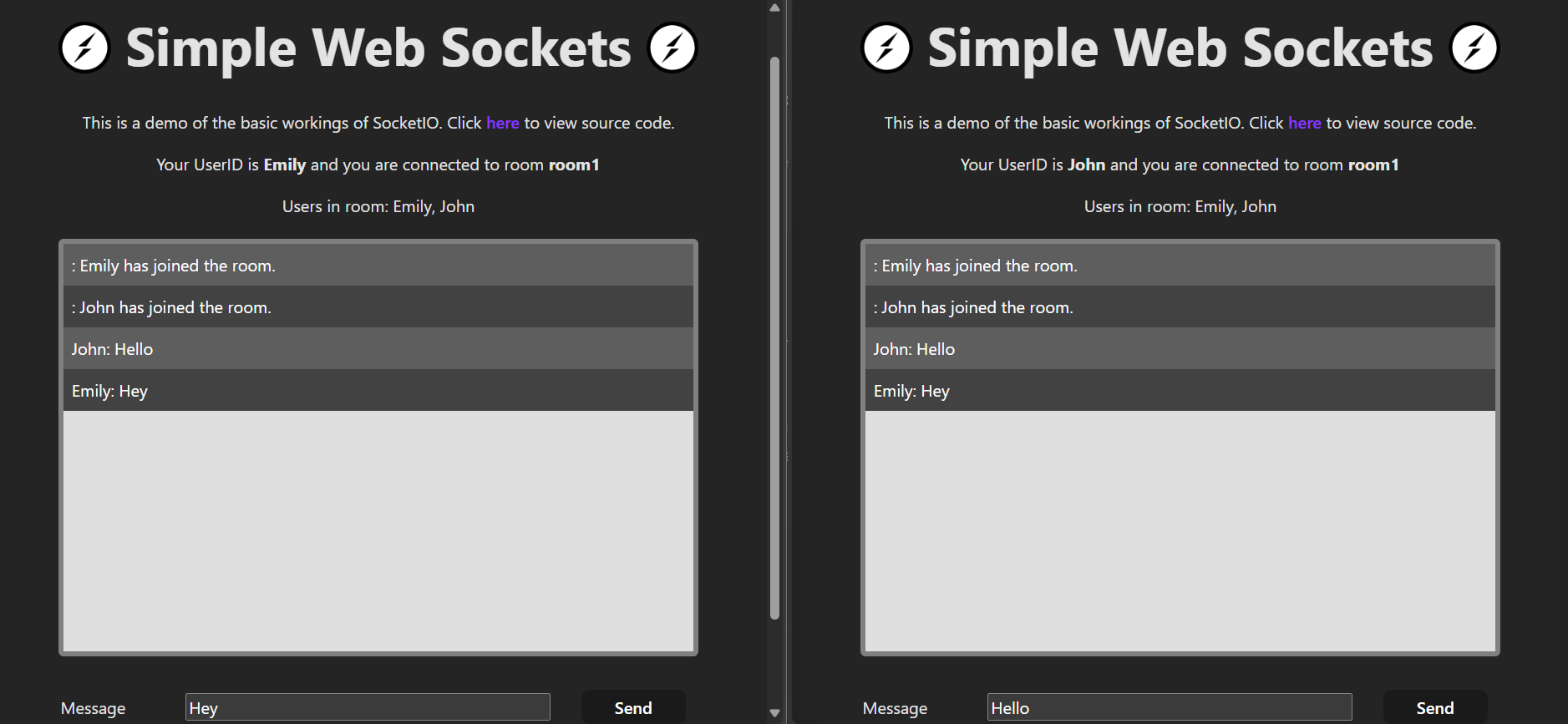Click the vertical scrollbar thumb in Emily's pane
This screenshot has height=724, width=1568.
tap(774, 338)
